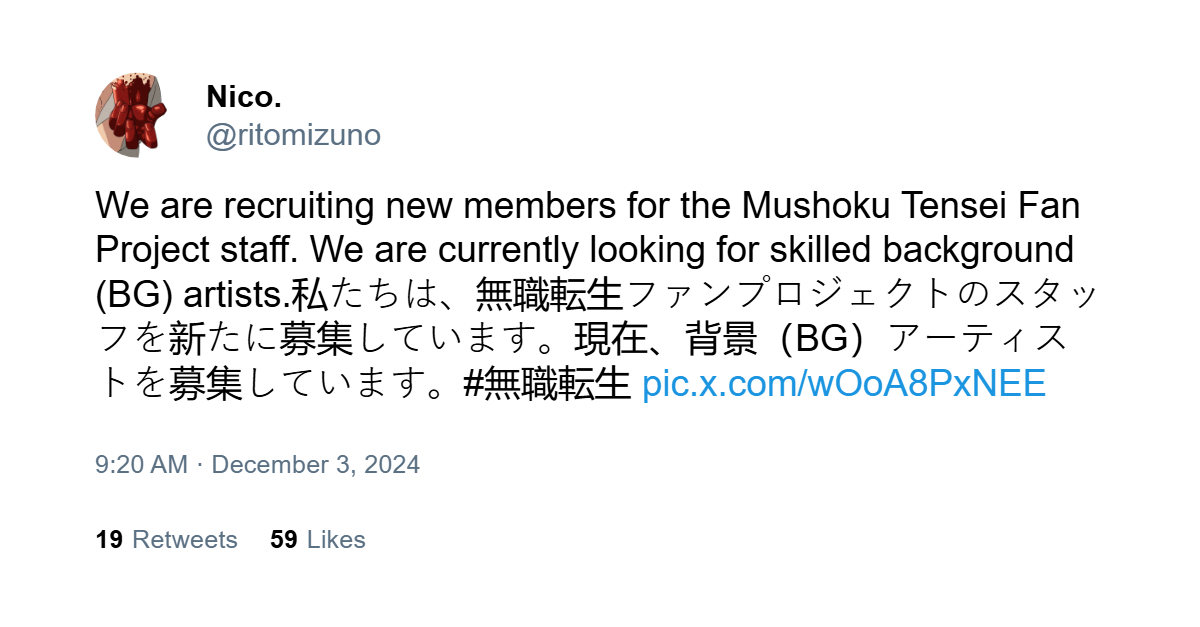Viewport: 1200px width, 627px height.
Task: Open Nico's profile avatar picture
Action: 130,115
